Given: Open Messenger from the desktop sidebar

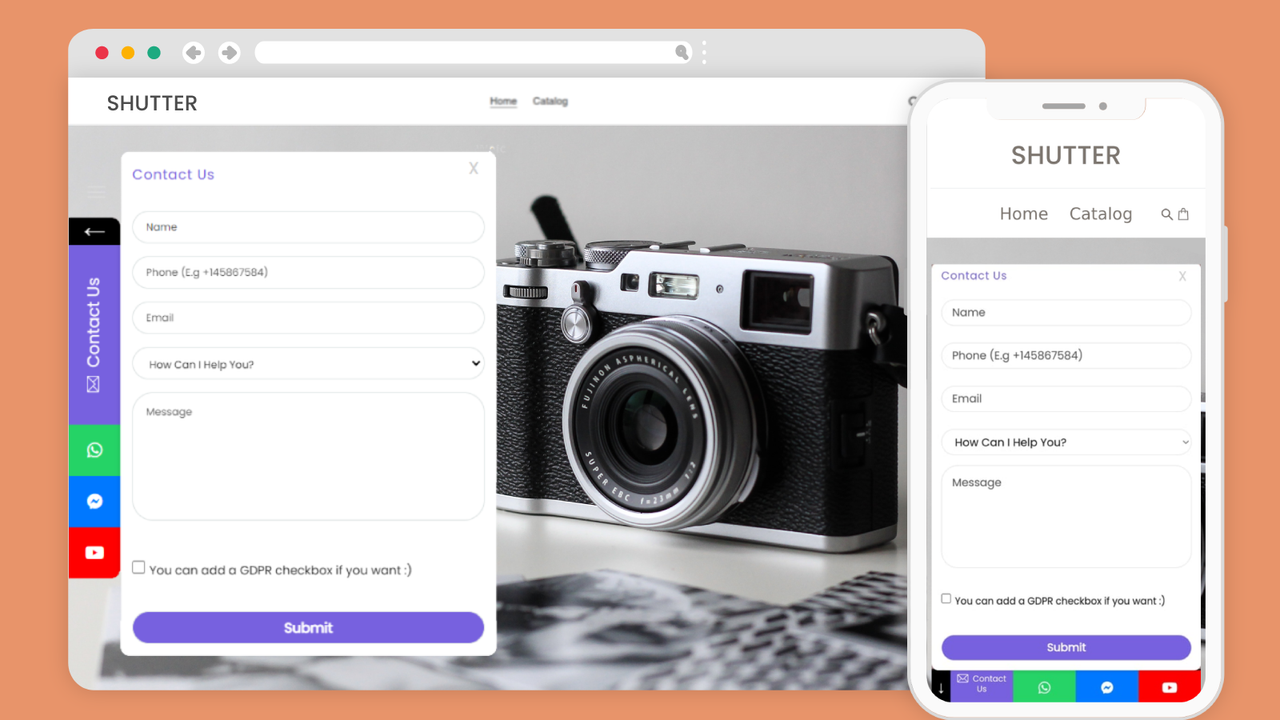Looking at the screenshot, I should point(94,501).
